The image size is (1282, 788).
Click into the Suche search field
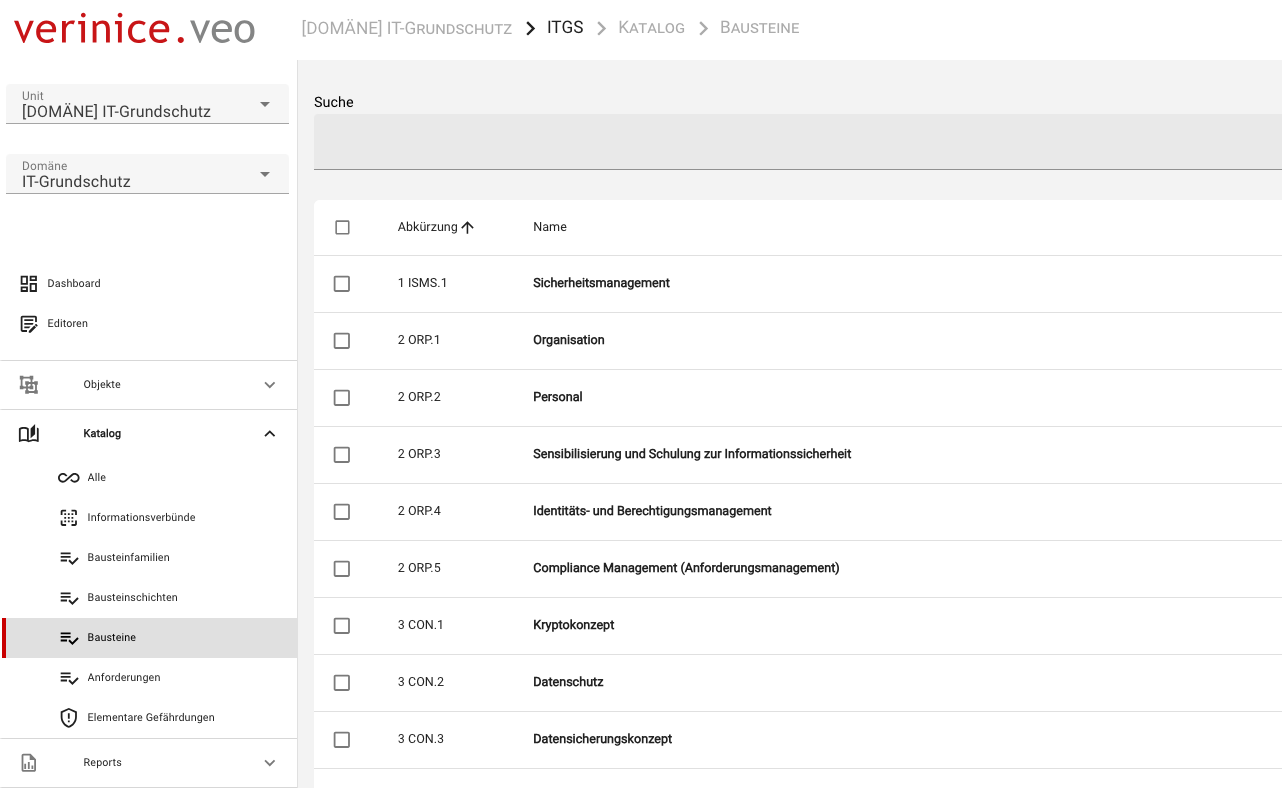pos(797,142)
